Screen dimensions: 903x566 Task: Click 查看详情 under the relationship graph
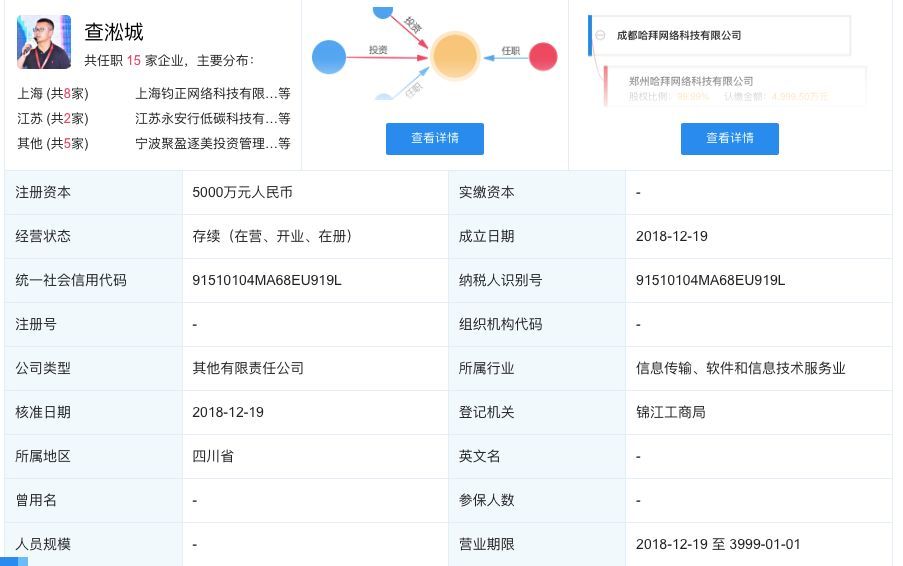(435, 138)
